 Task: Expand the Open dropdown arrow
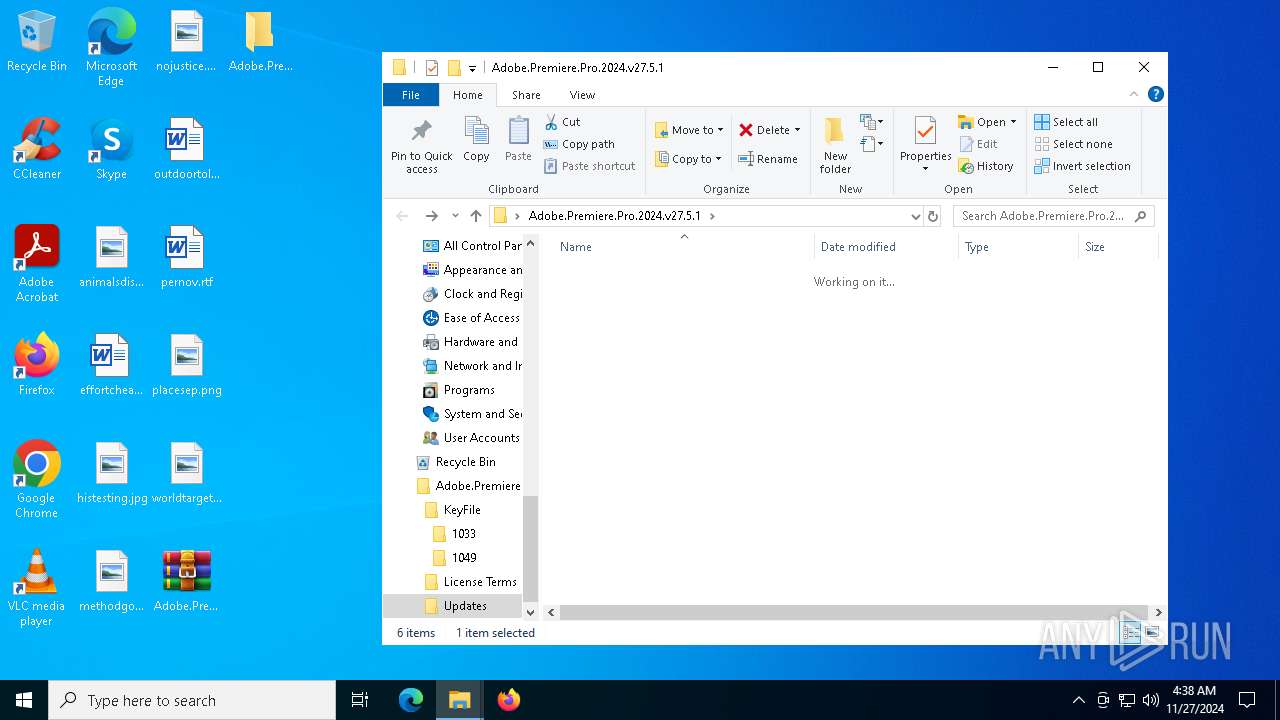(1013, 122)
